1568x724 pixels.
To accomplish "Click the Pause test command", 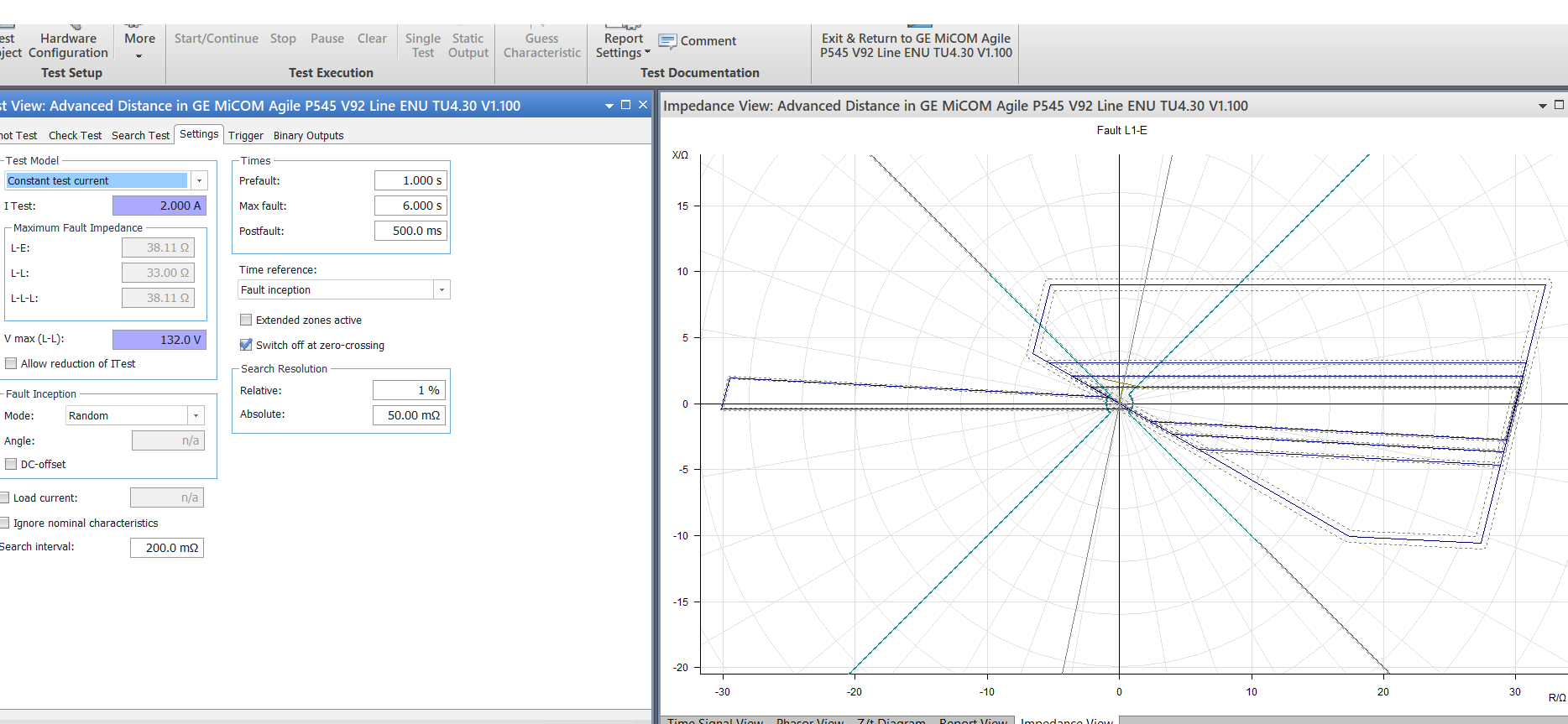I will click(327, 39).
